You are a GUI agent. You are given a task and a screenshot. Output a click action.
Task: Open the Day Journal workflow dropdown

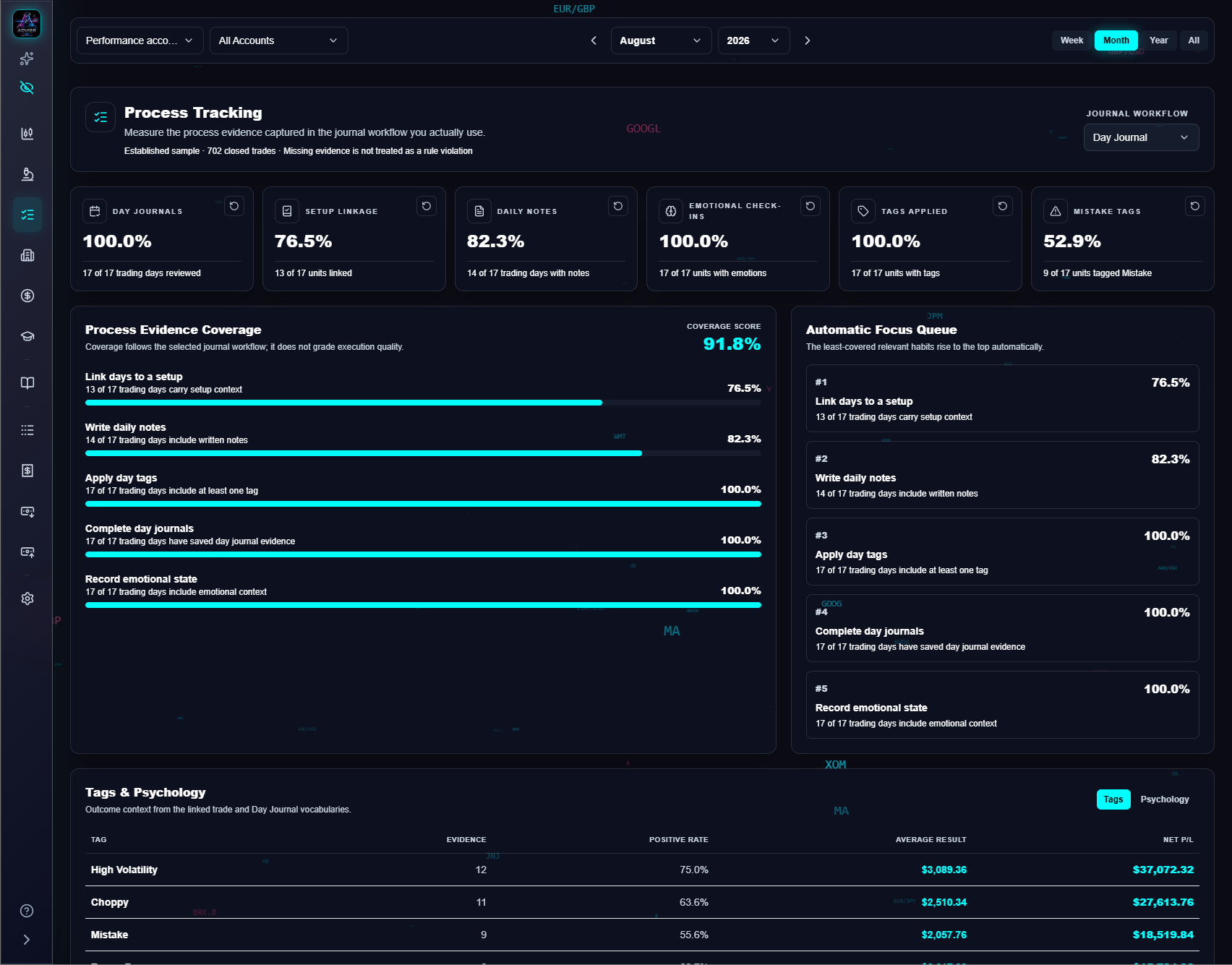[1141, 137]
